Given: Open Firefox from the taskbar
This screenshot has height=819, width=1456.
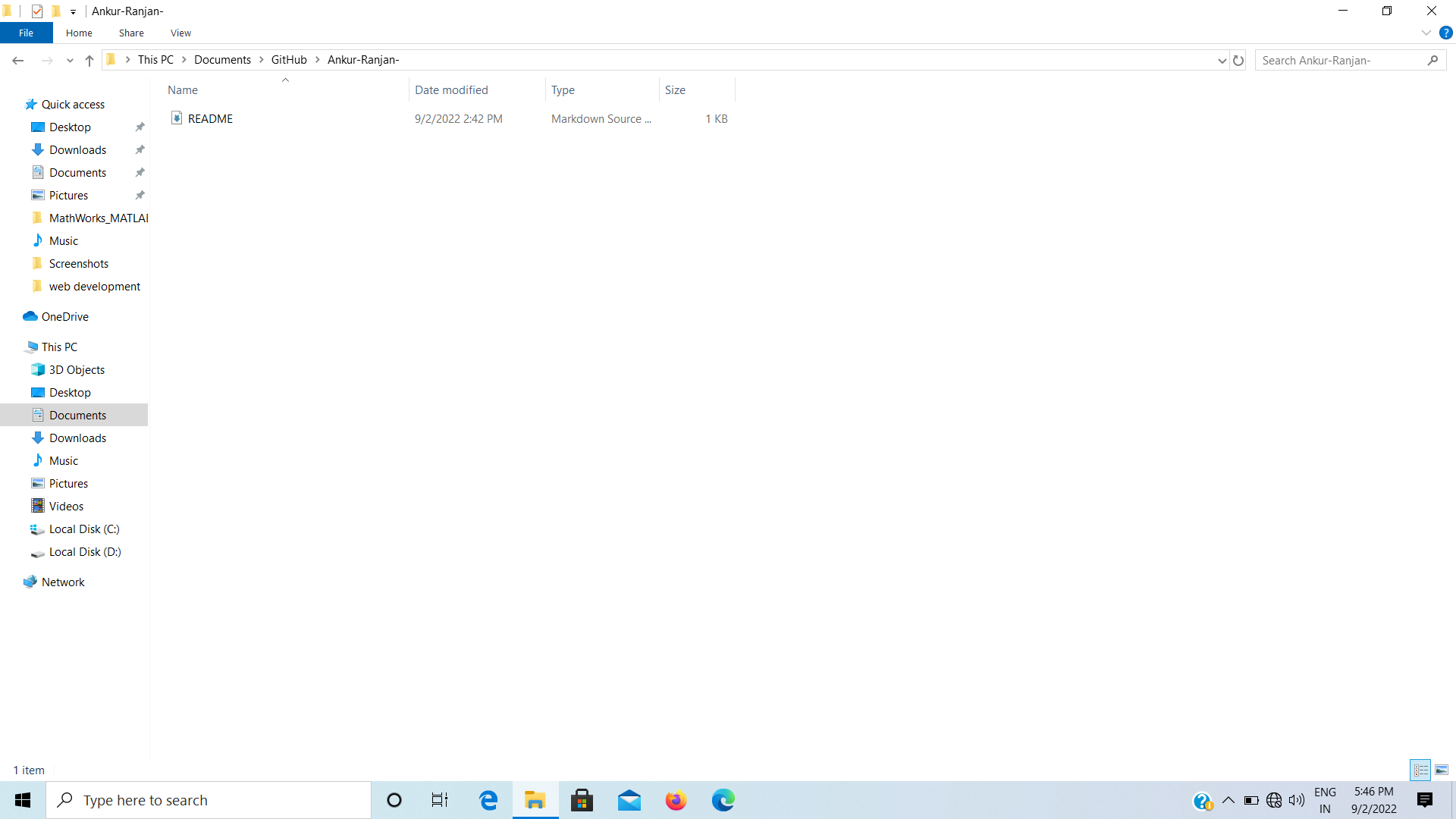Looking at the screenshot, I should pos(676,799).
